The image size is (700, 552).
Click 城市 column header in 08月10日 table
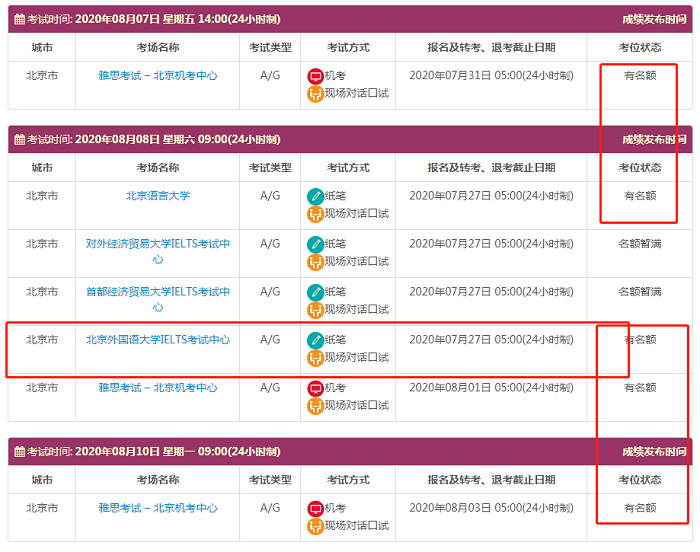click(42, 480)
